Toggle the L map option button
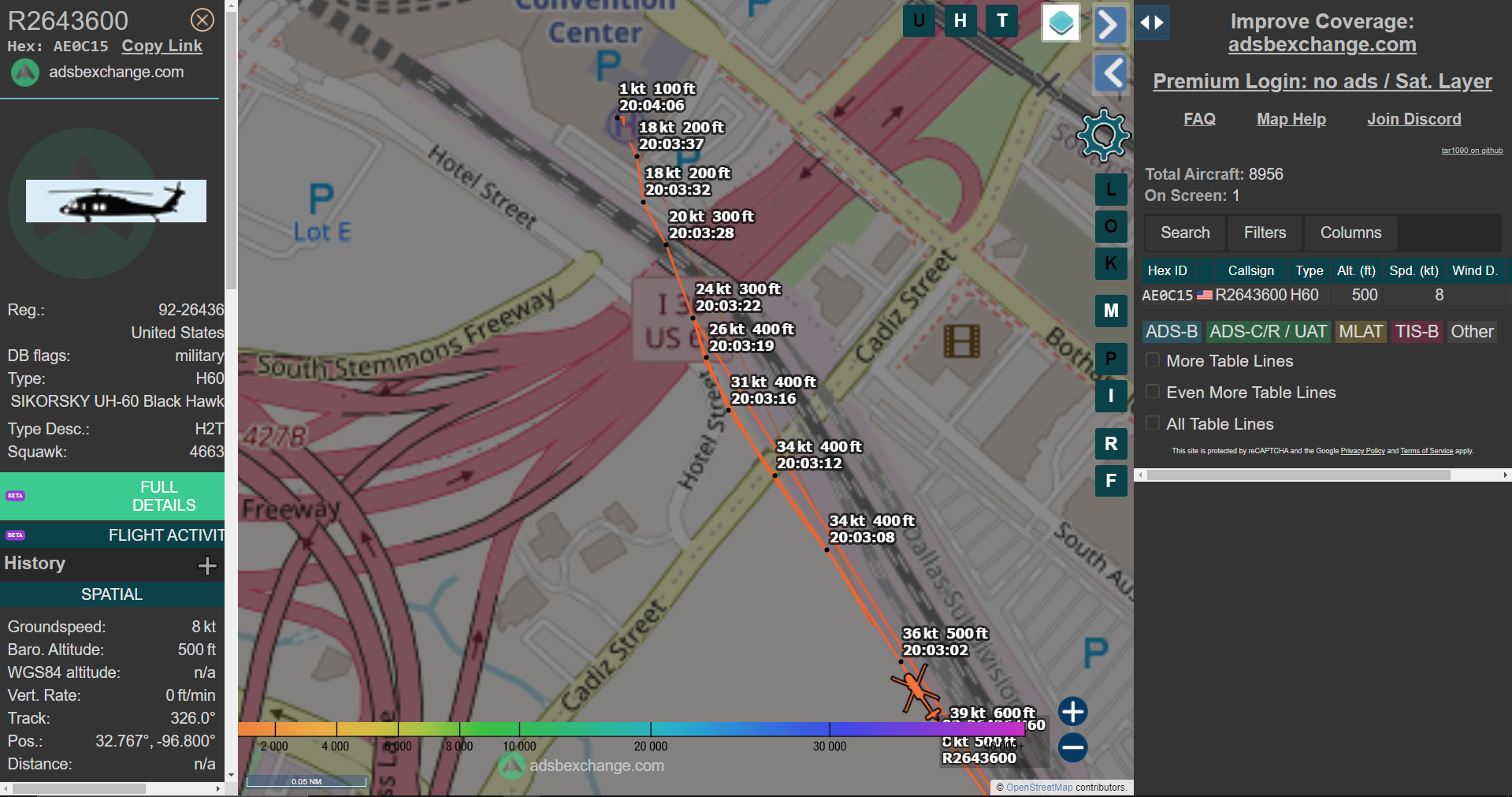The width and height of the screenshot is (1512, 797). (1111, 189)
